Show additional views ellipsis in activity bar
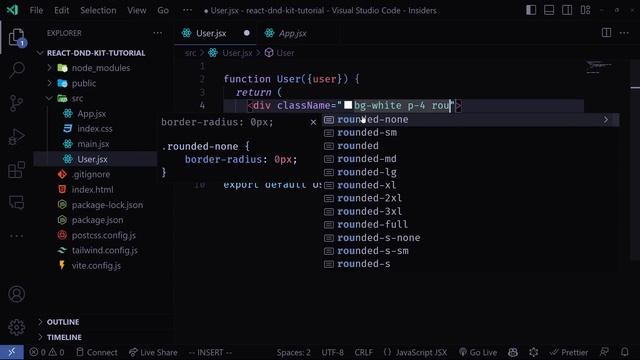Screen dimensions: 640x360 click(16, 236)
